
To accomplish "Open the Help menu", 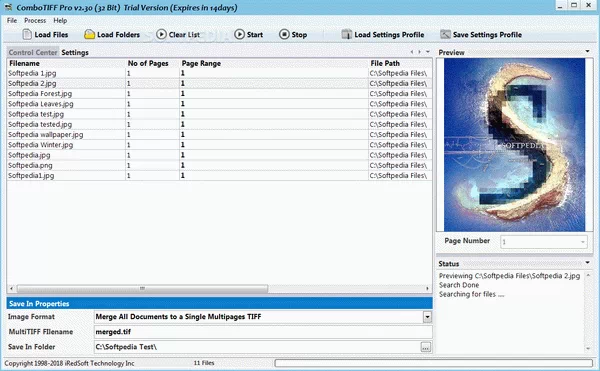I will point(60,20).
